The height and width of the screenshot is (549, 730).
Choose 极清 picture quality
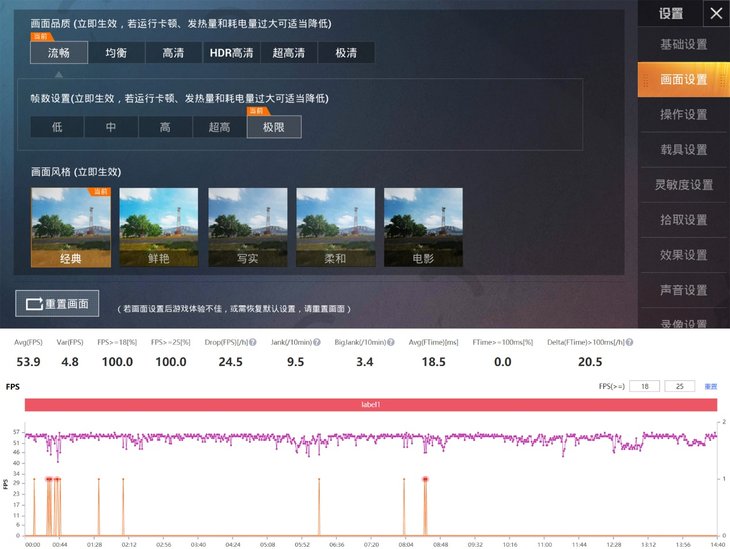(x=346, y=53)
